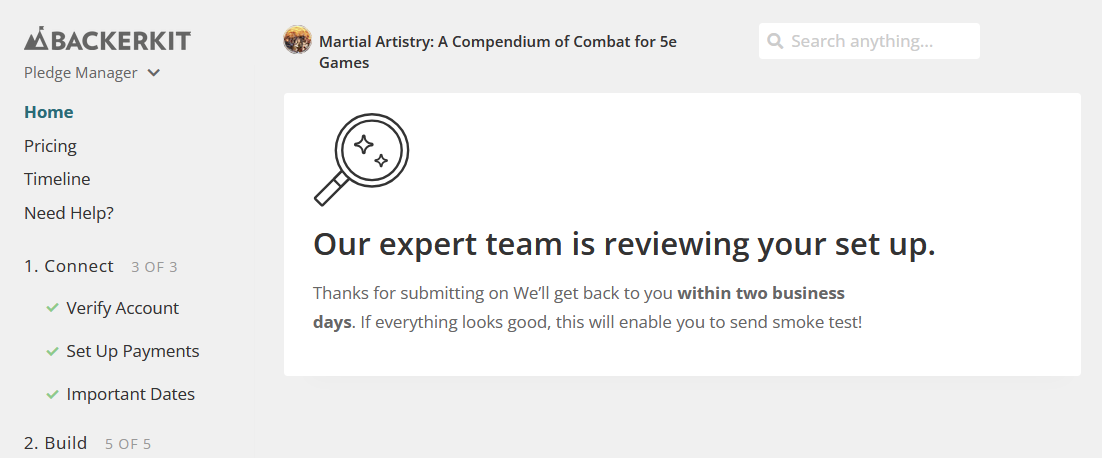Click the green checkmark beside Verify Account

click(x=52, y=308)
